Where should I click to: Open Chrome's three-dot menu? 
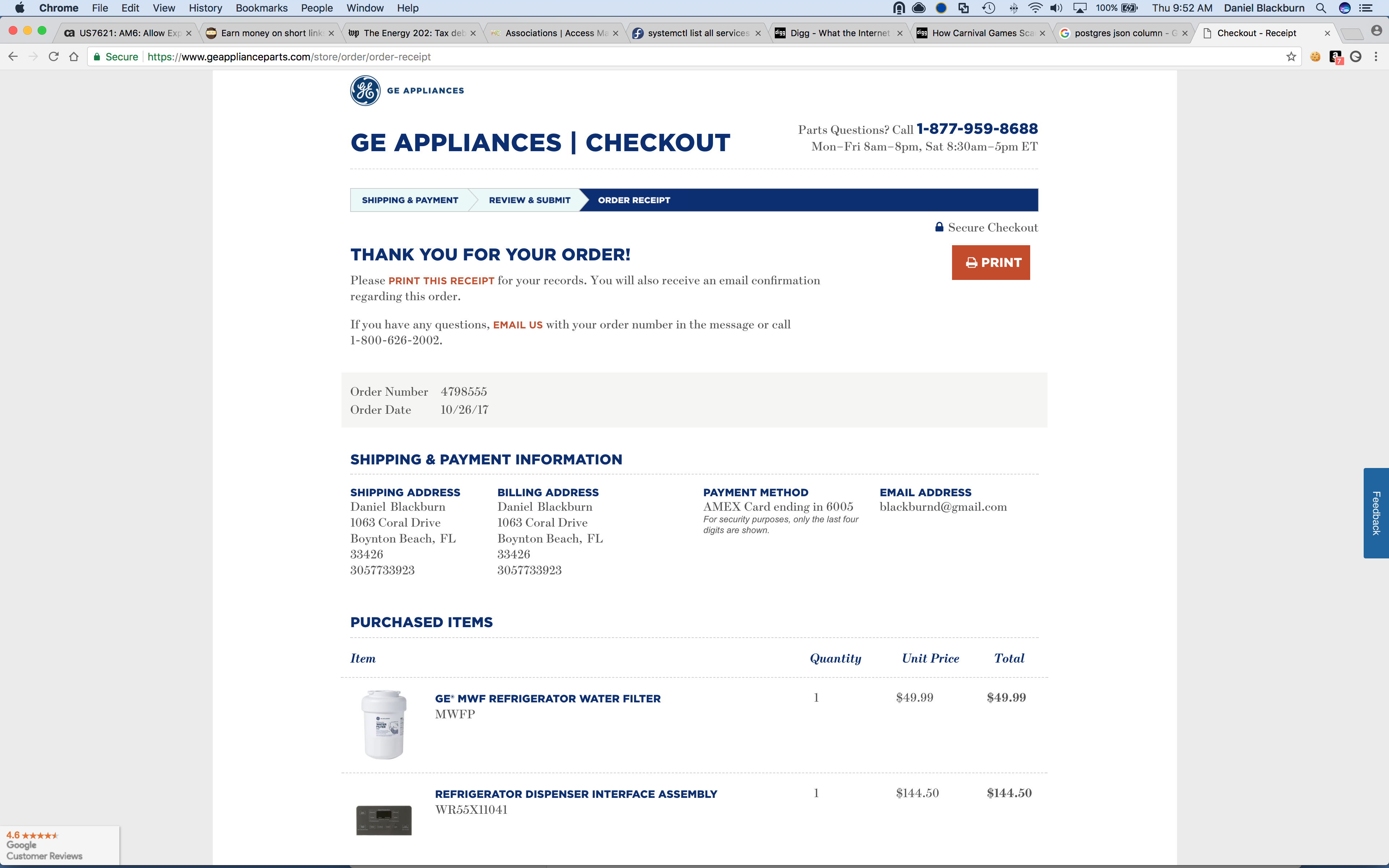[1376, 57]
